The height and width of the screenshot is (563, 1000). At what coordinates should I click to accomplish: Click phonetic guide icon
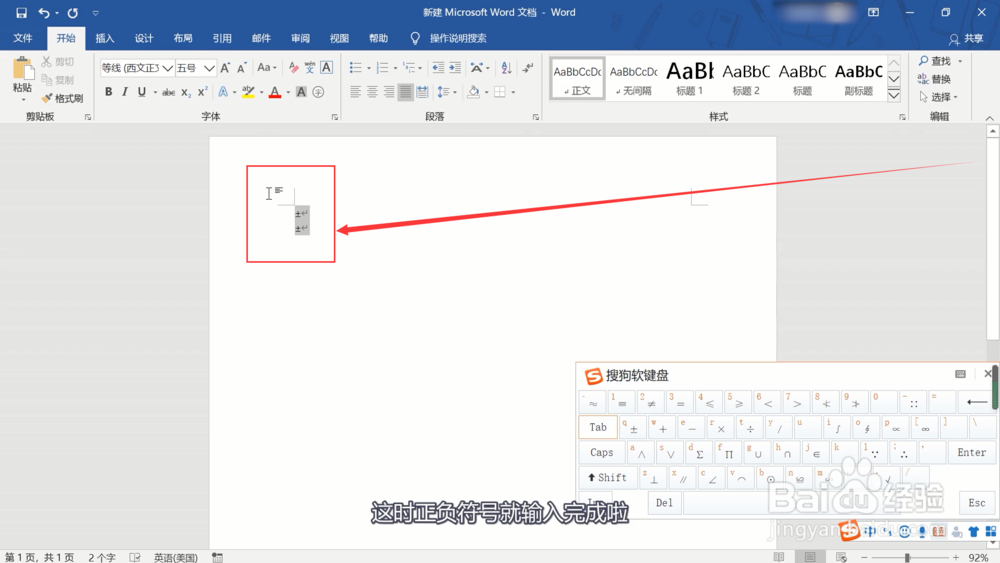coord(310,68)
